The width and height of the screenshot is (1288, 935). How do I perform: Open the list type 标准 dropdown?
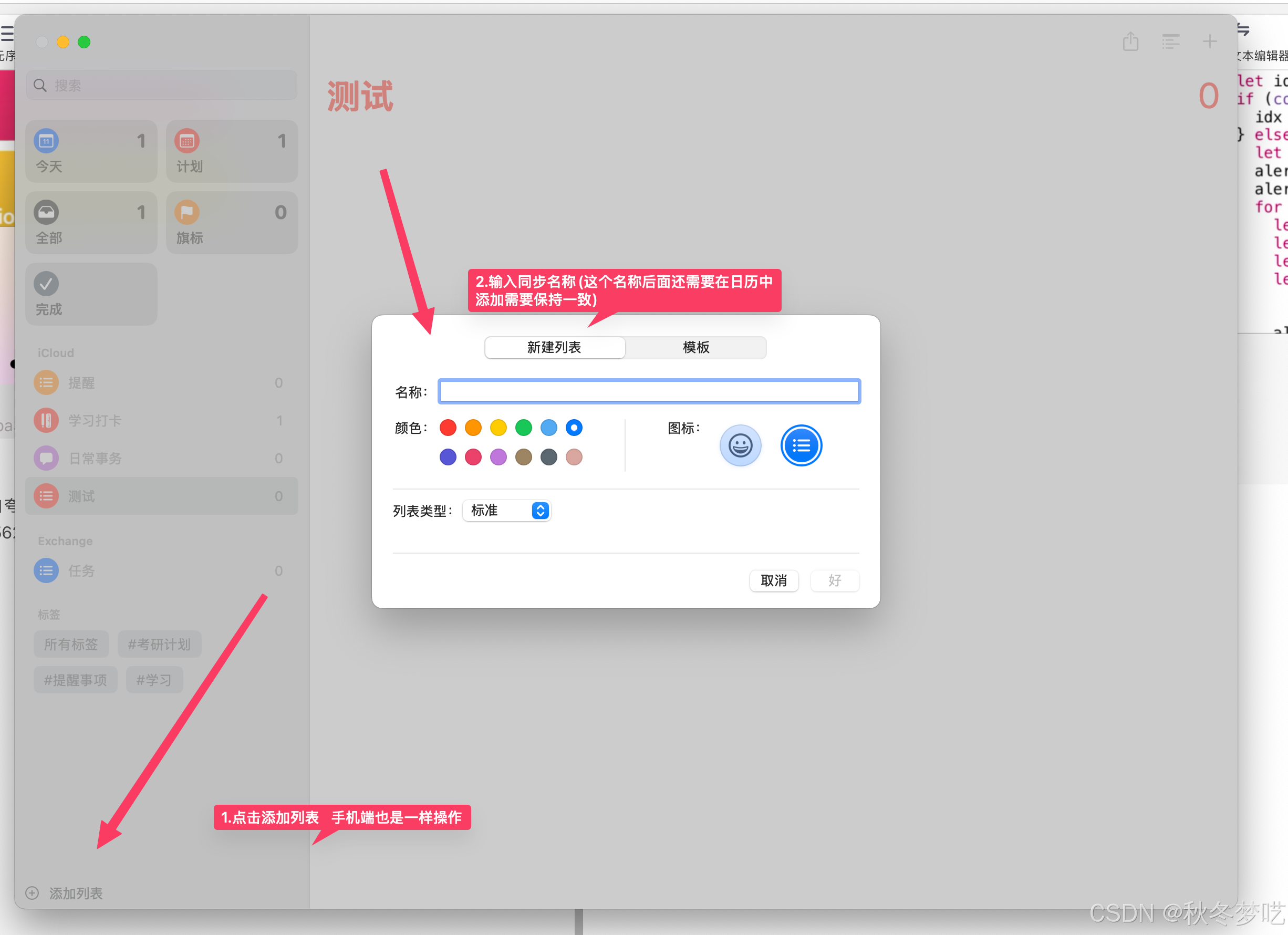[506, 511]
